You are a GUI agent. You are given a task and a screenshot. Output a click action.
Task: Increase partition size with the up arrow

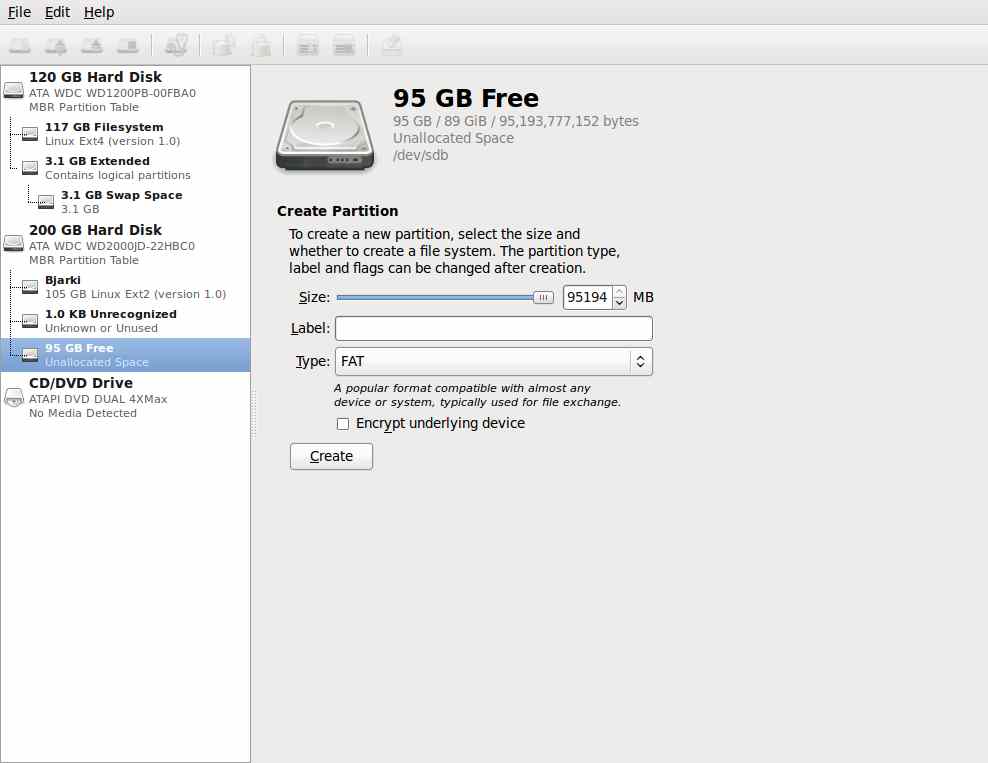point(620,292)
